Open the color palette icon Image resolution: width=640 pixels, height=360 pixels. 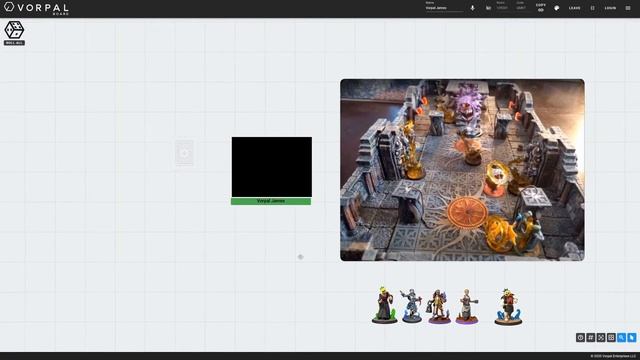point(557,8)
